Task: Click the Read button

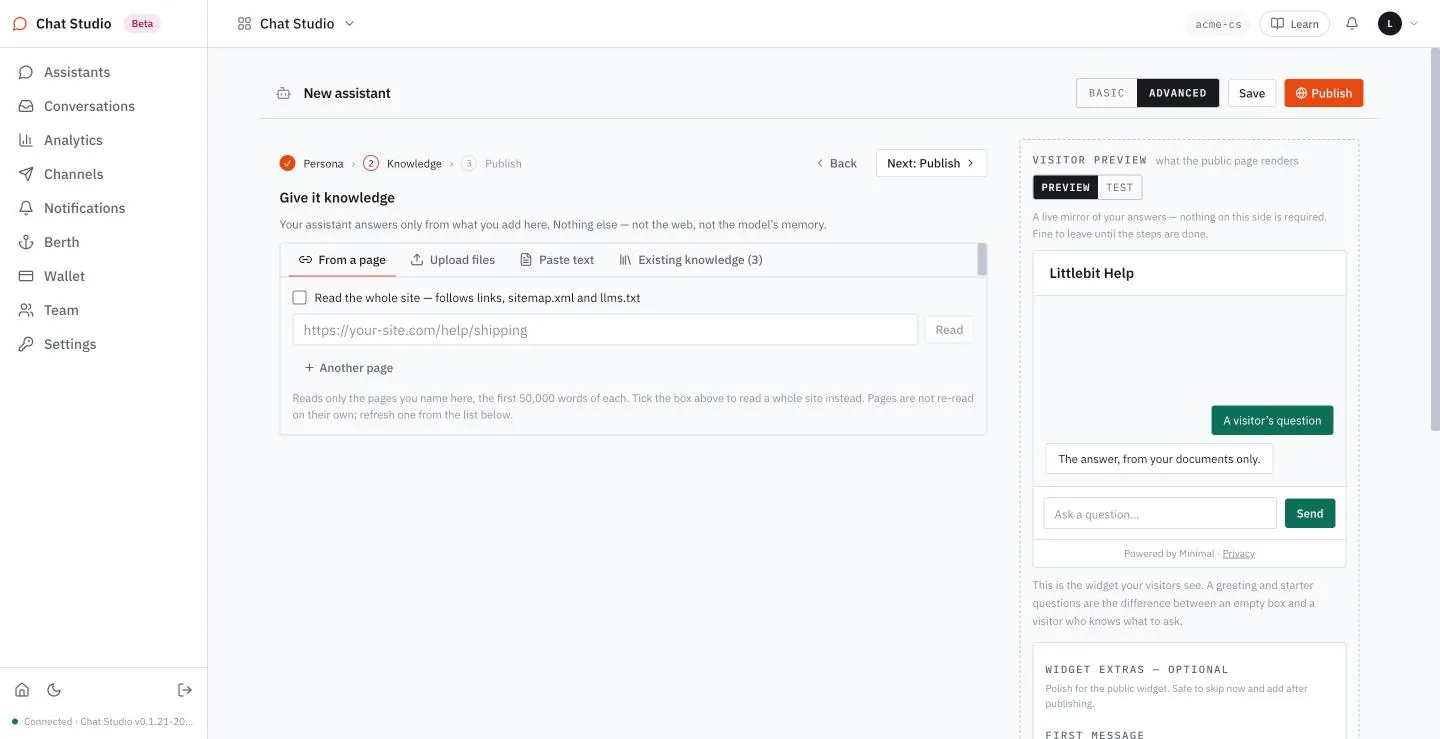Action: (949, 330)
